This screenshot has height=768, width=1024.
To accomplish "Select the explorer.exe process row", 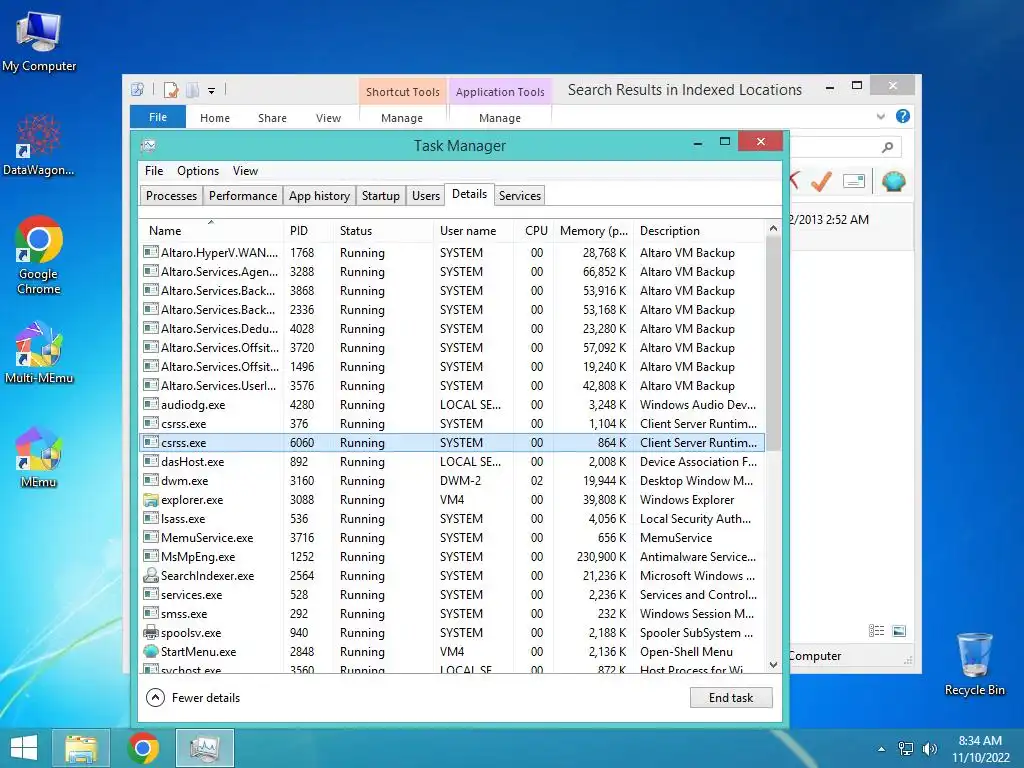I will click(x=452, y=500).
